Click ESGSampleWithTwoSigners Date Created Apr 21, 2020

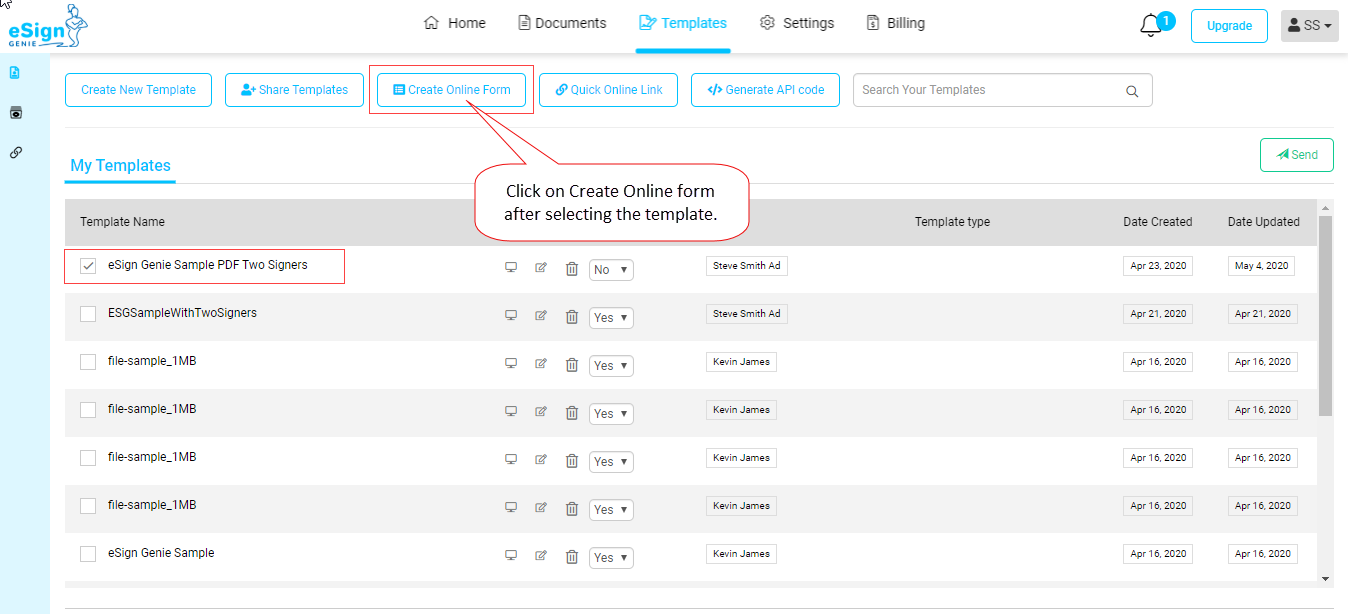[1158, 314]
